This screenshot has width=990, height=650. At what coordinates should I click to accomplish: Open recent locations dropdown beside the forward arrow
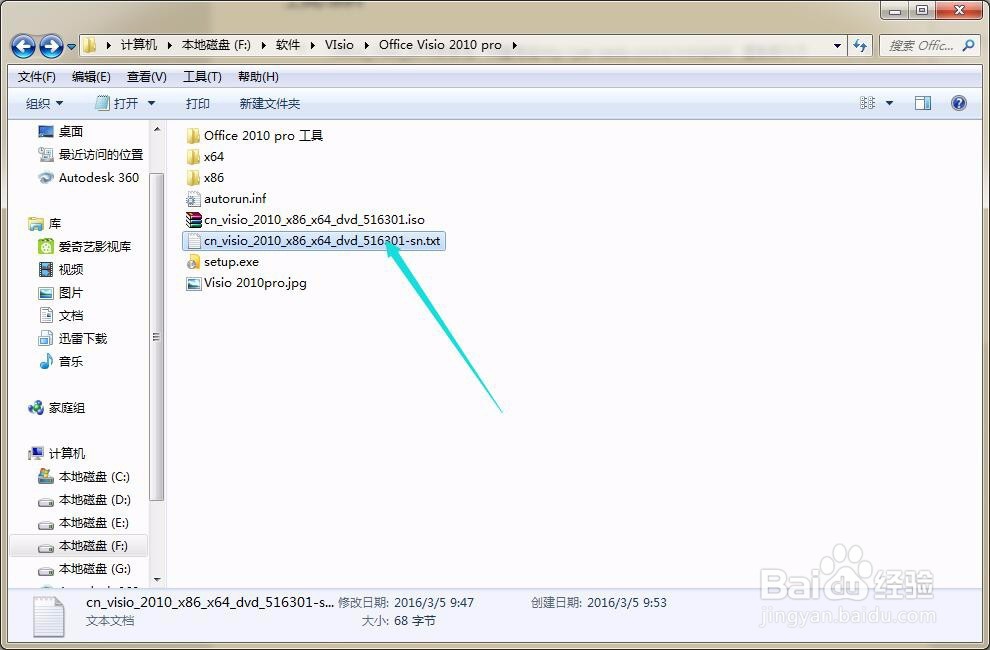pos(71,47)
